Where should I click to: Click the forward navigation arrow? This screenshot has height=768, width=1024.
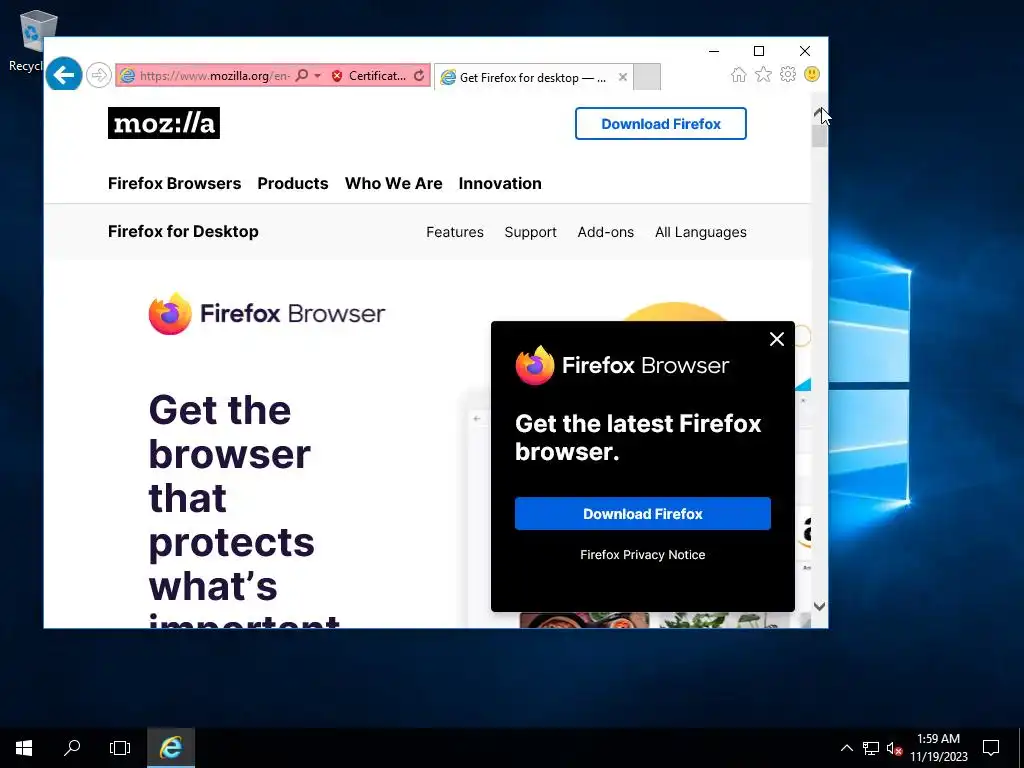pyautogui.click(x=99, y=75)
